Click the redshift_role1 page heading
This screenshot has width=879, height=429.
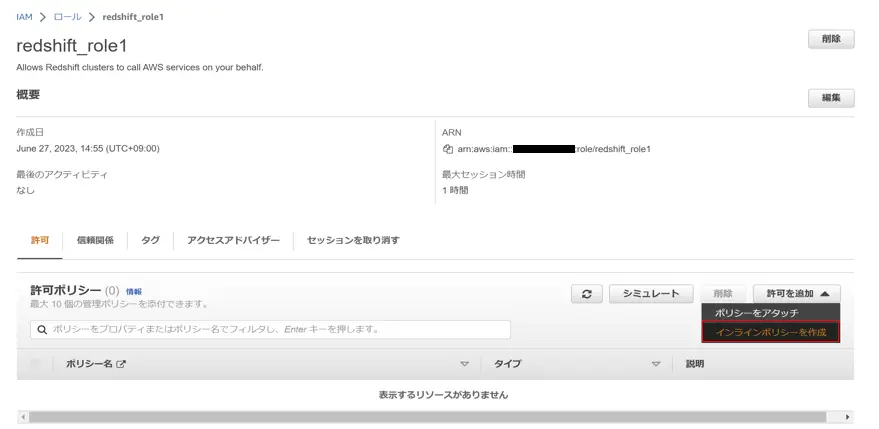coord(72,45)
